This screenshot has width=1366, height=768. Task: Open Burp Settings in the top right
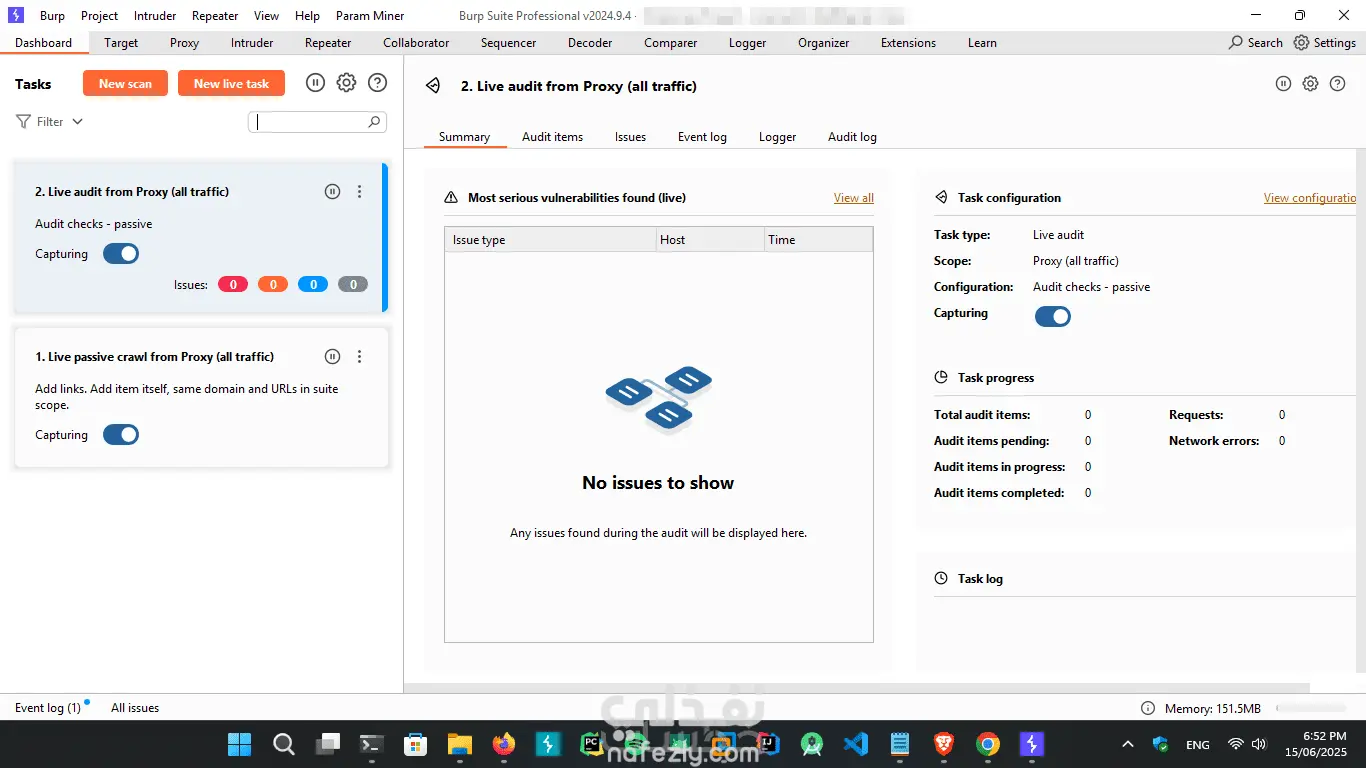click(1325, 43)
